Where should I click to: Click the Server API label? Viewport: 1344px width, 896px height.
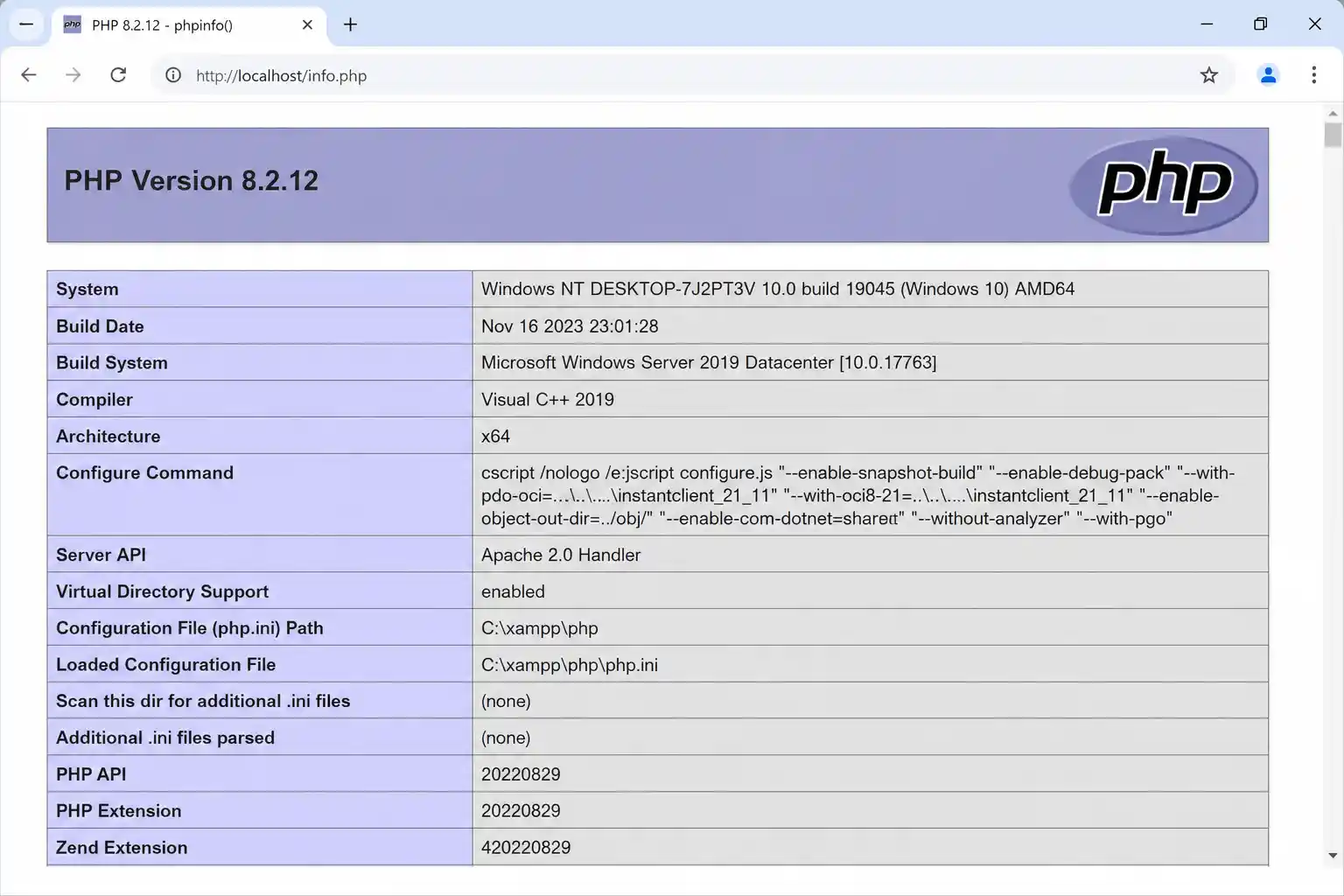(101, 556)
